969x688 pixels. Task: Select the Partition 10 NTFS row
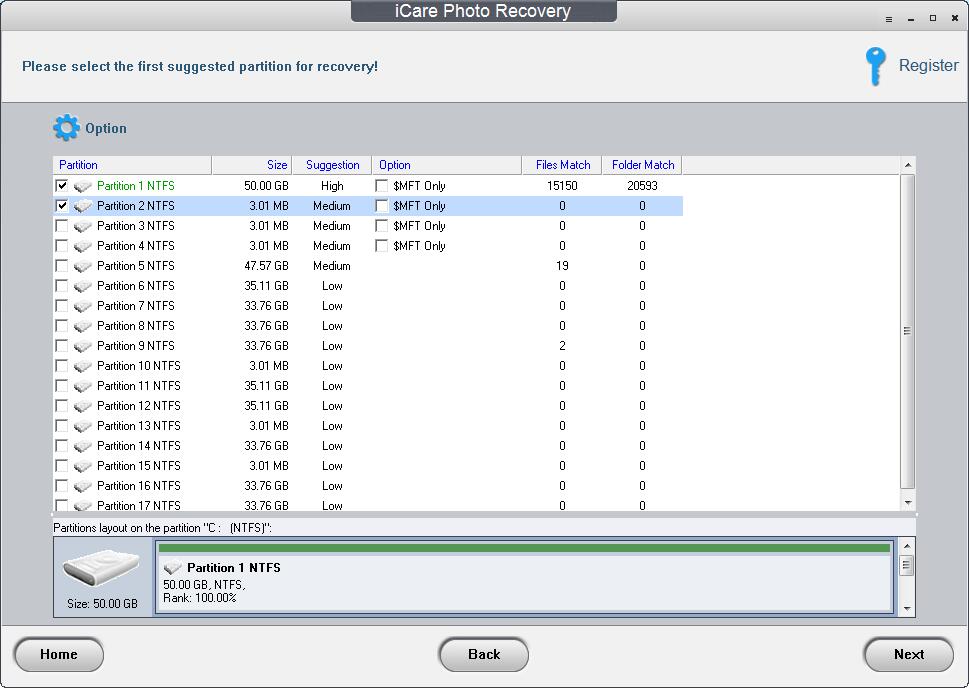[x=368, y=366]
